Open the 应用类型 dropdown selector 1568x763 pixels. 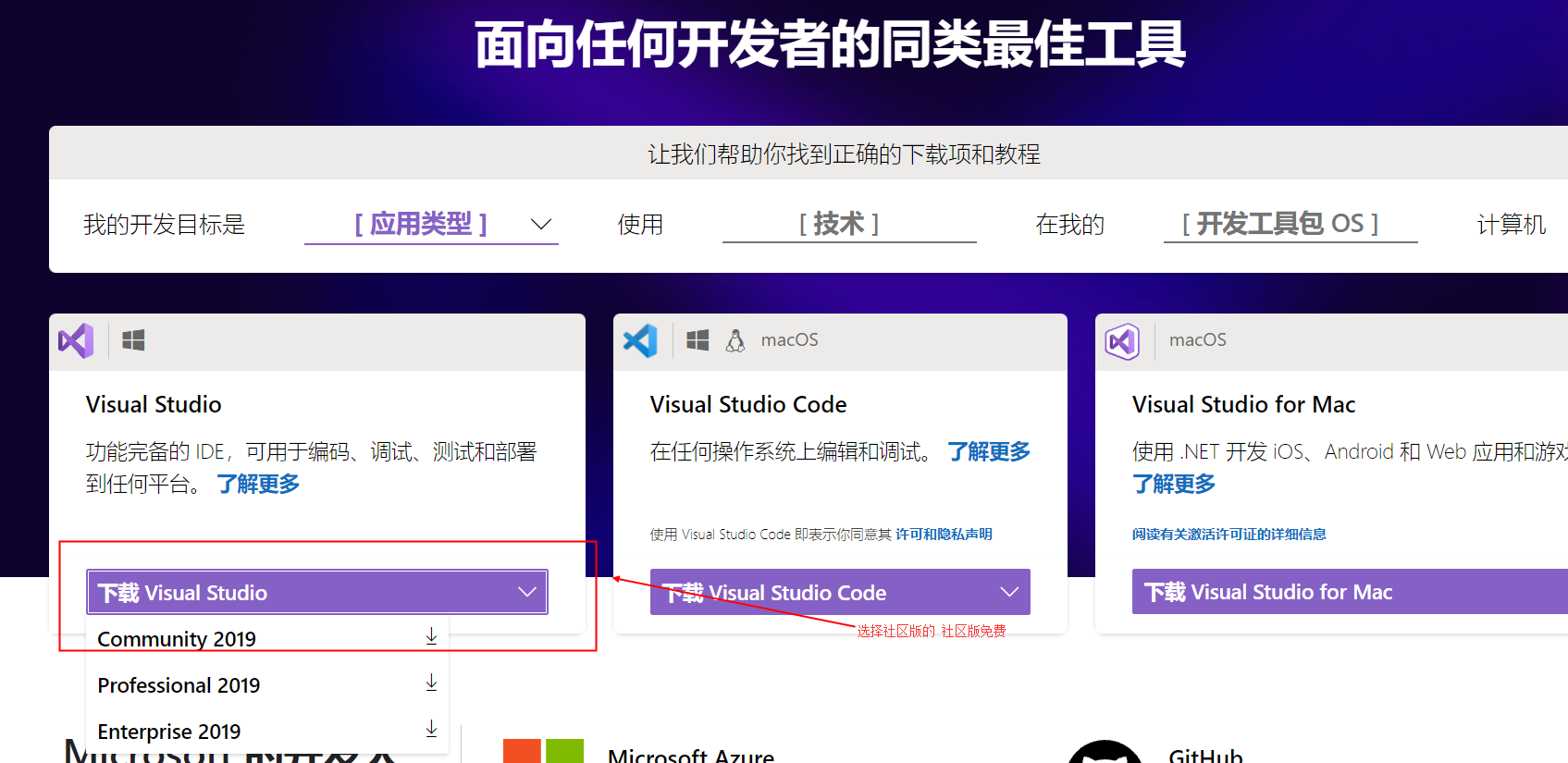431,224
